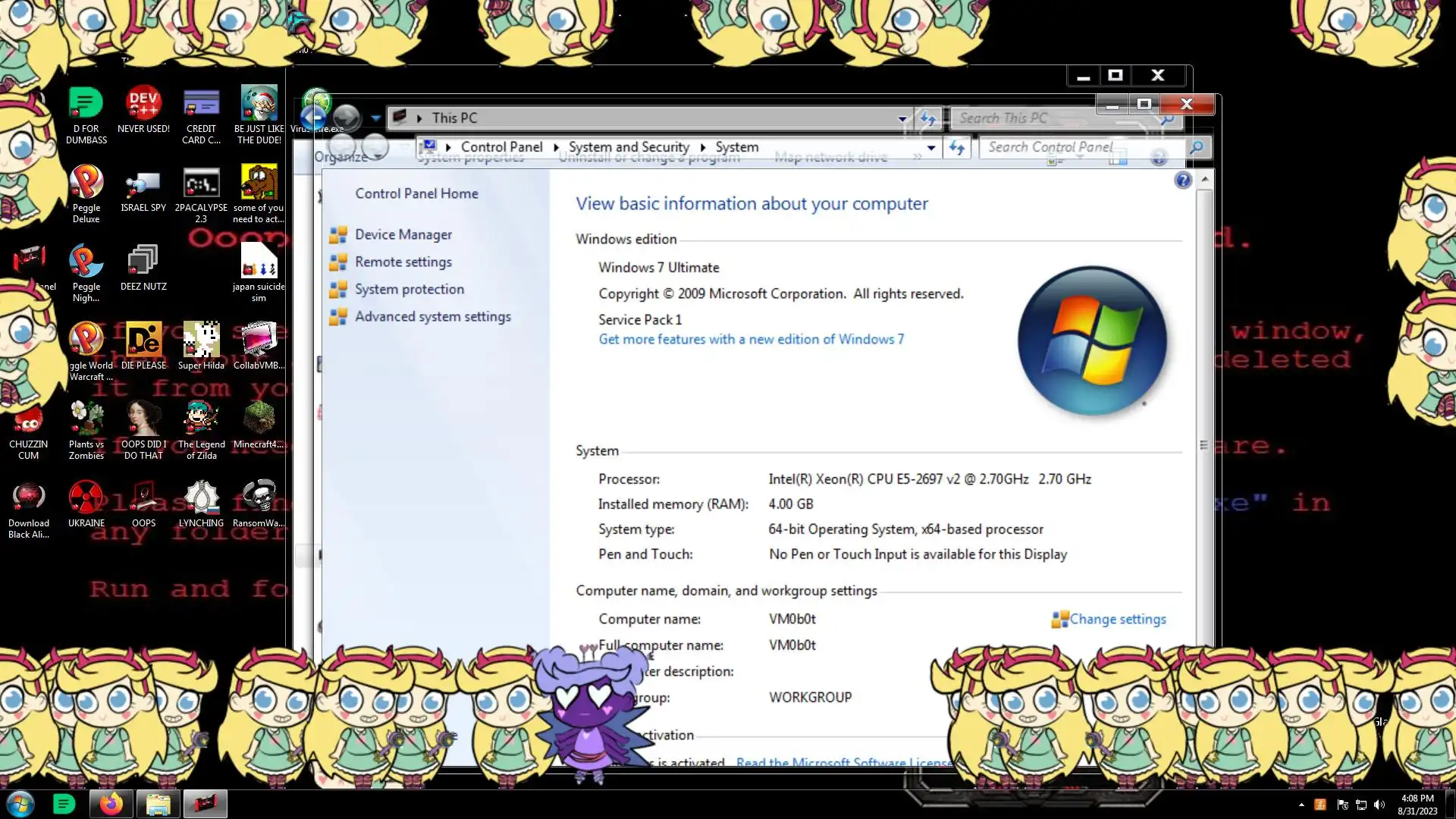Click the blue help question mark icon

pyautogui.click(x=1182, y=180)
